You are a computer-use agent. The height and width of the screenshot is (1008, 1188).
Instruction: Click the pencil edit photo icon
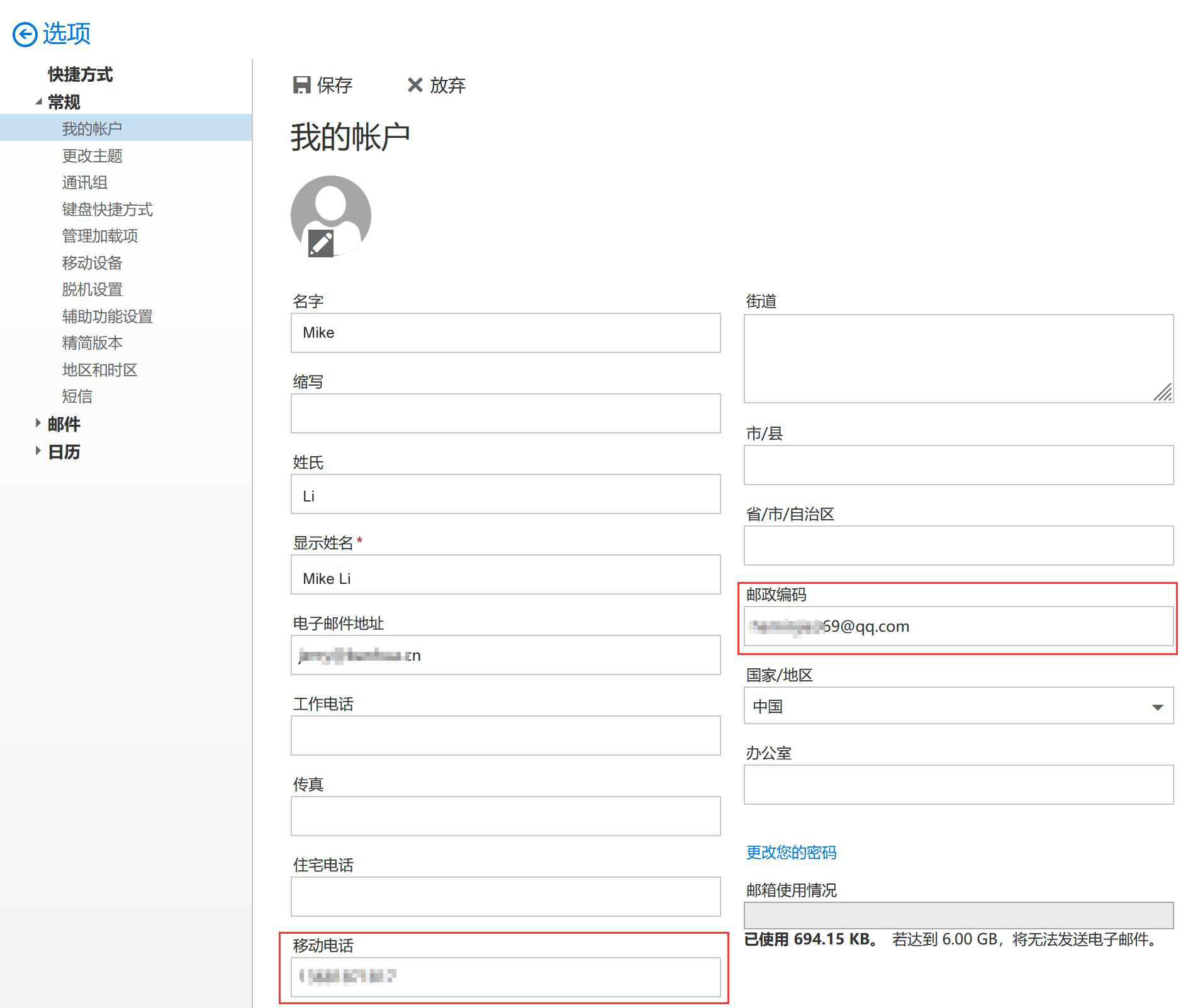[x=321, y=244]
